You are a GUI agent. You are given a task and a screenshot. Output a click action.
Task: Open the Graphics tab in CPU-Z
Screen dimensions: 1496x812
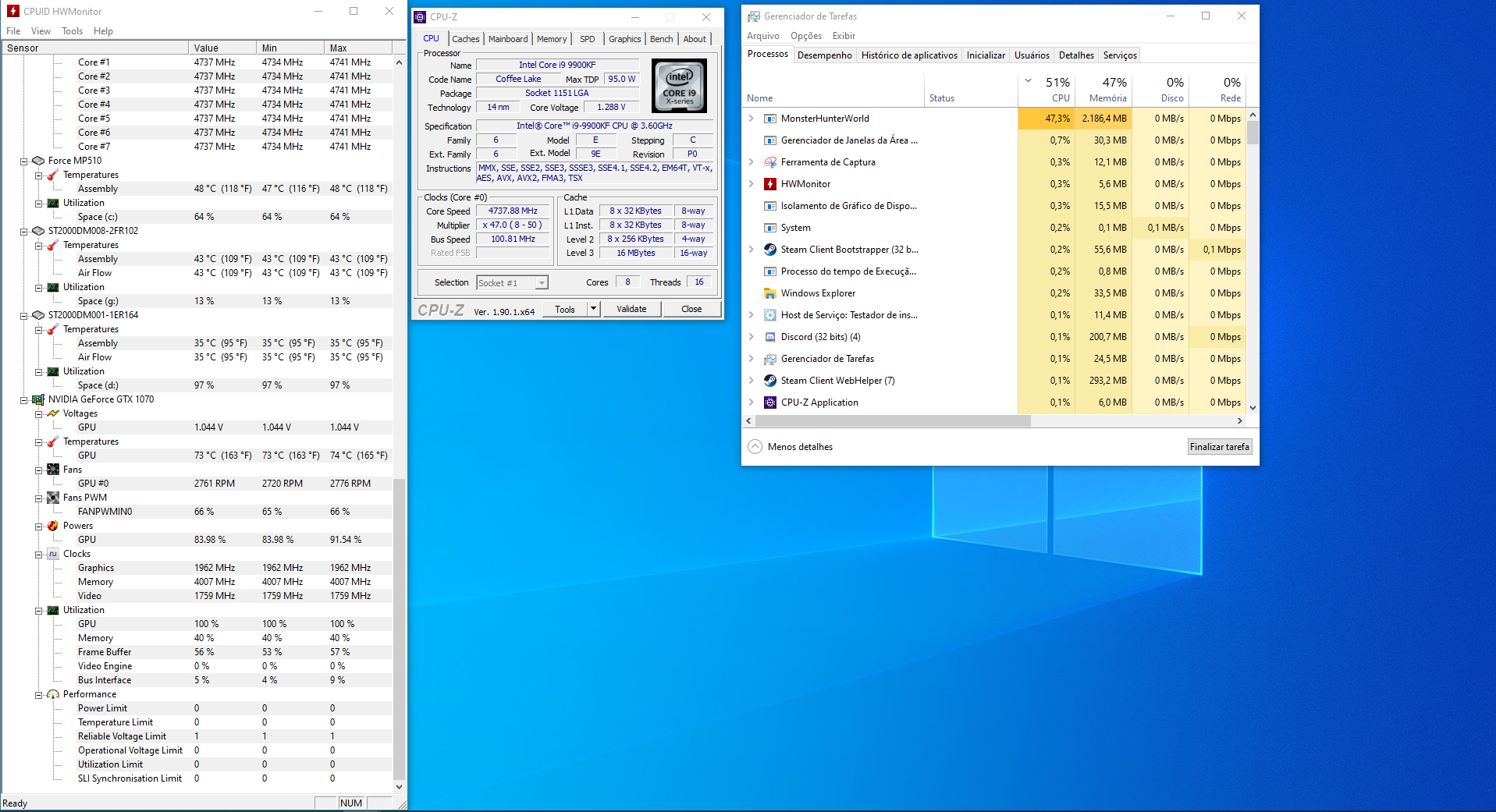[x=624, y=39]
